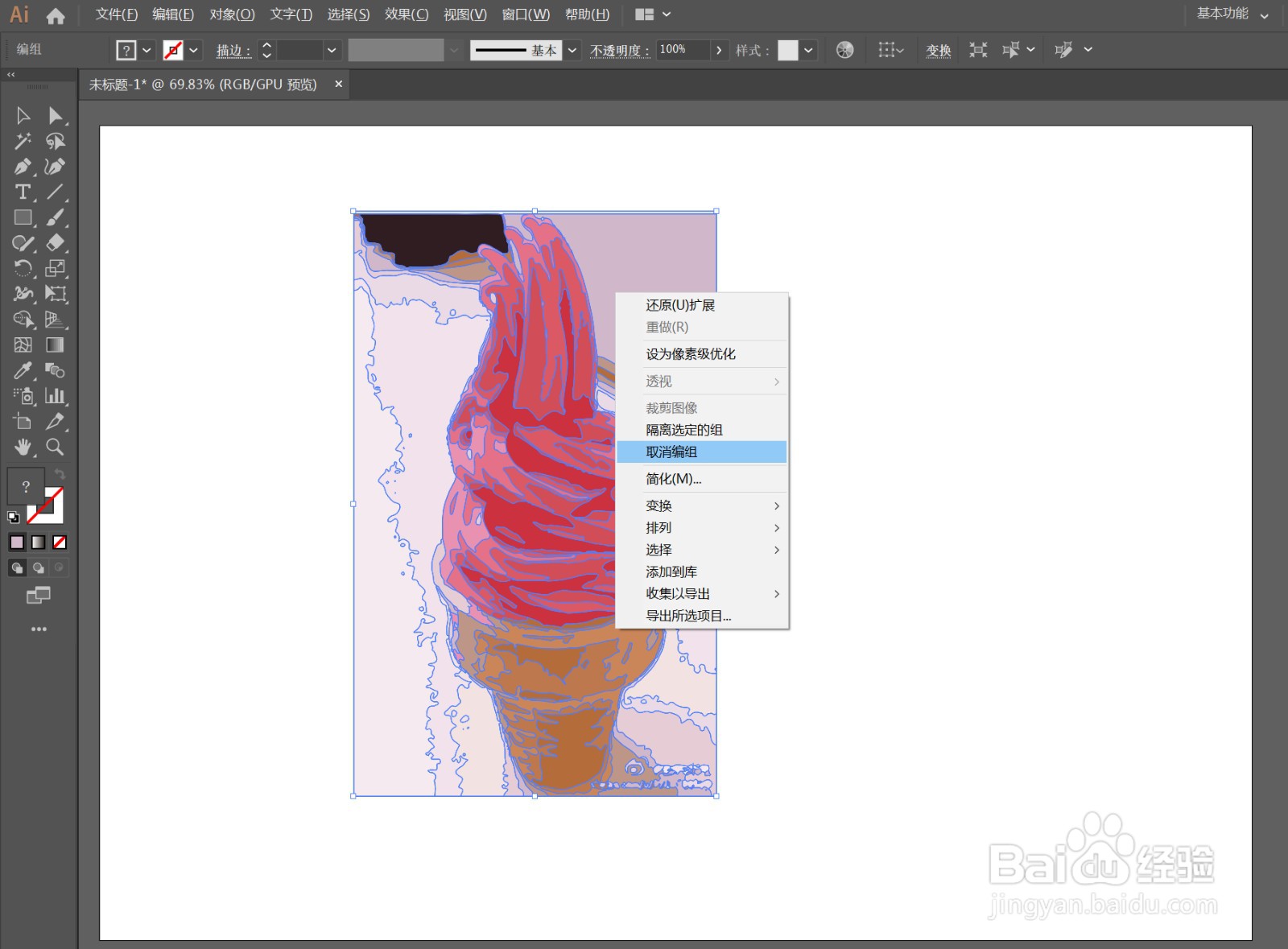Screen dimensions: 1288x949
Task: Expand the fill color dropdown arrow
Action: click(x=147, y=50)
